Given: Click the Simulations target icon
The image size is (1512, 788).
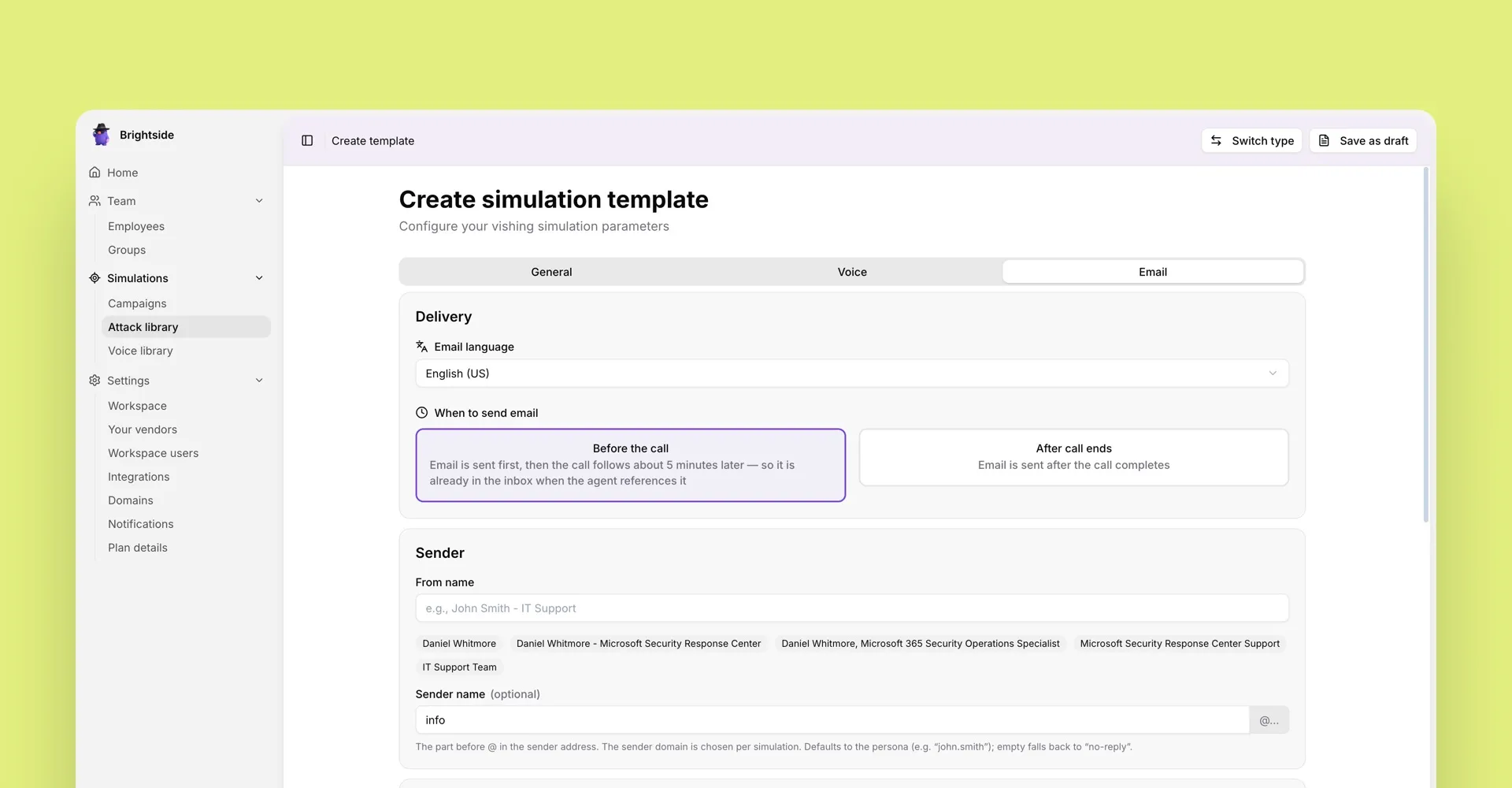Looking at the screenshot, I should coord(94,278).
